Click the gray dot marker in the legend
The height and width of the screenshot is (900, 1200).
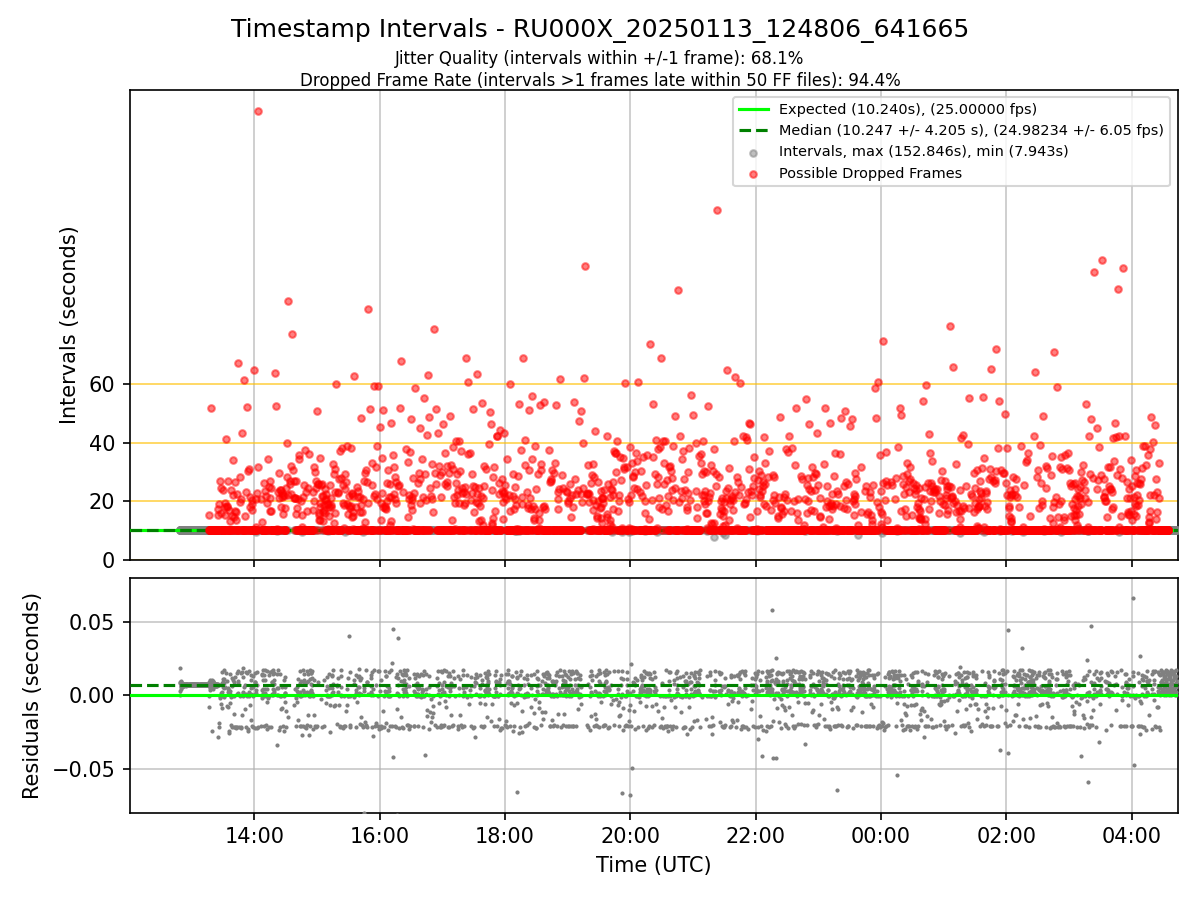pos(754,152)
